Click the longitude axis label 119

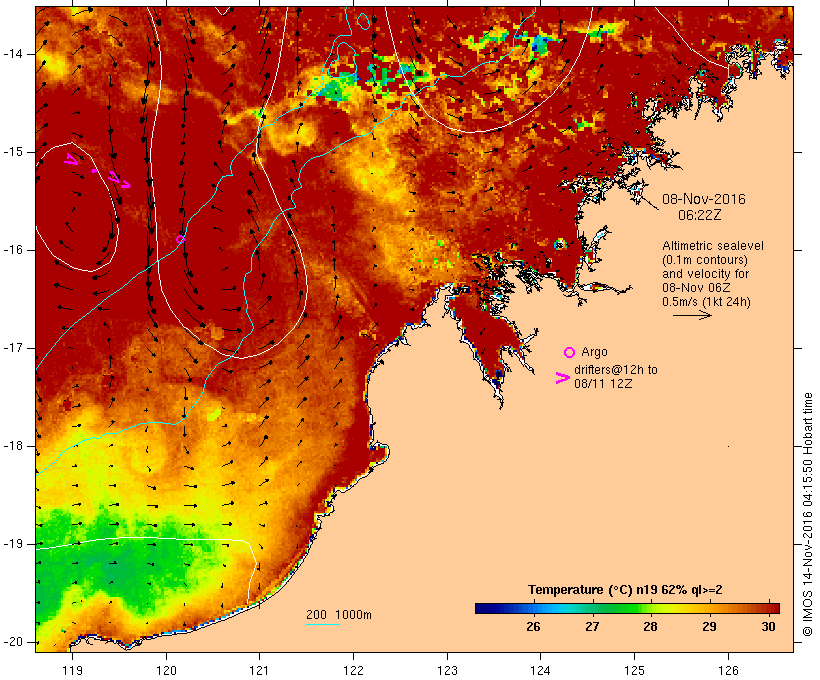pos(72,671)
